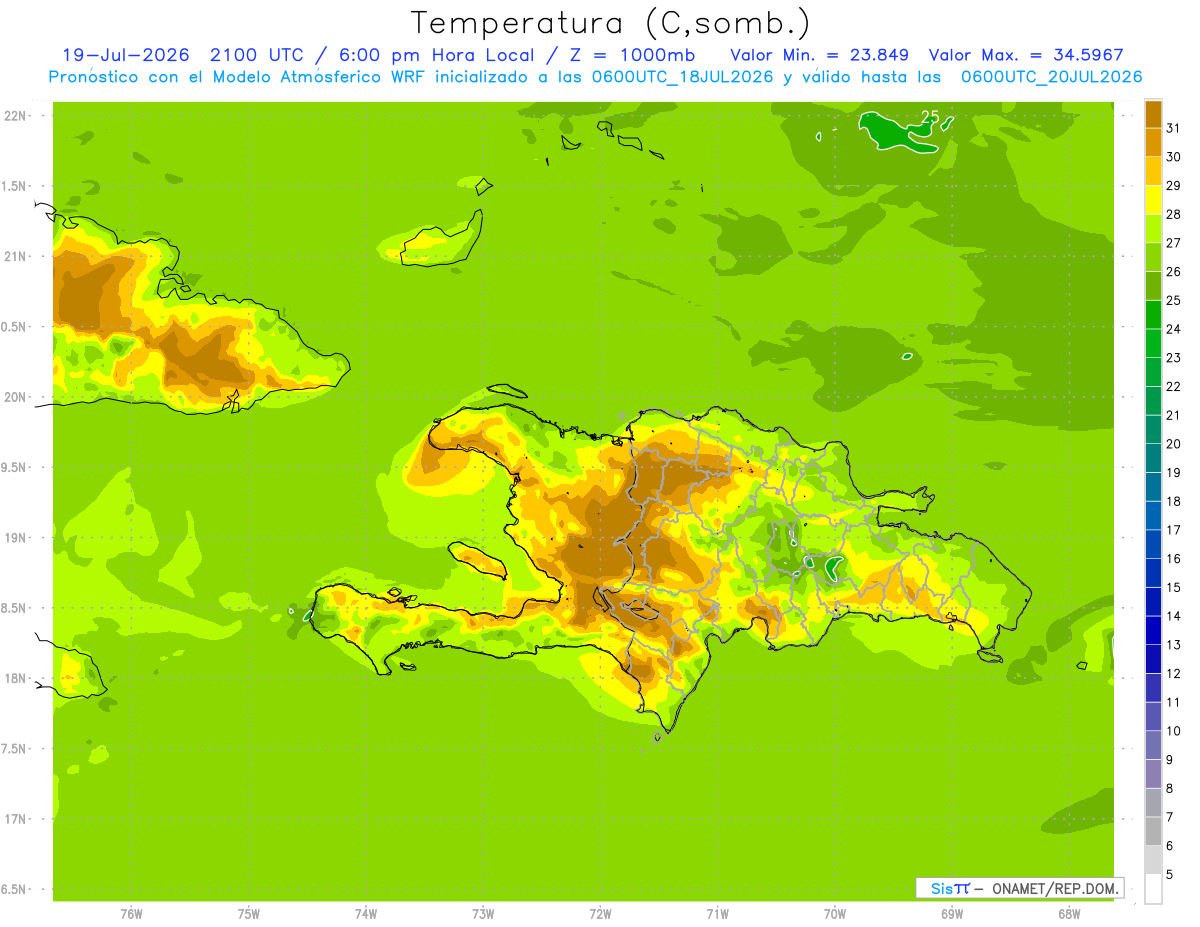Click the '68W' longitude label
The height and width of the screenshot is (927, 1200).
[x=1069, y=914]
